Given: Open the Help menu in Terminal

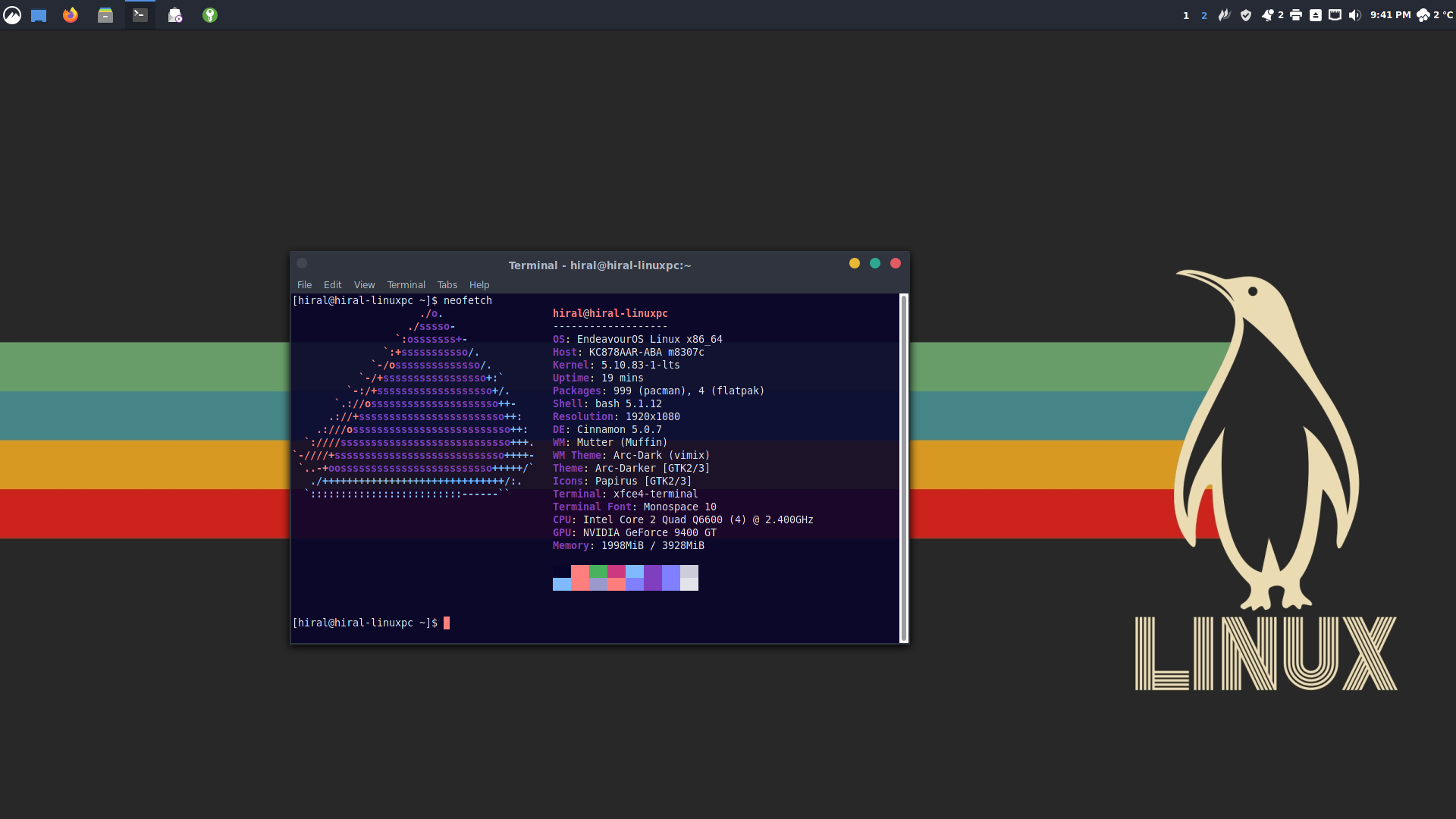Looking at the screenshot, I should 479,285.
